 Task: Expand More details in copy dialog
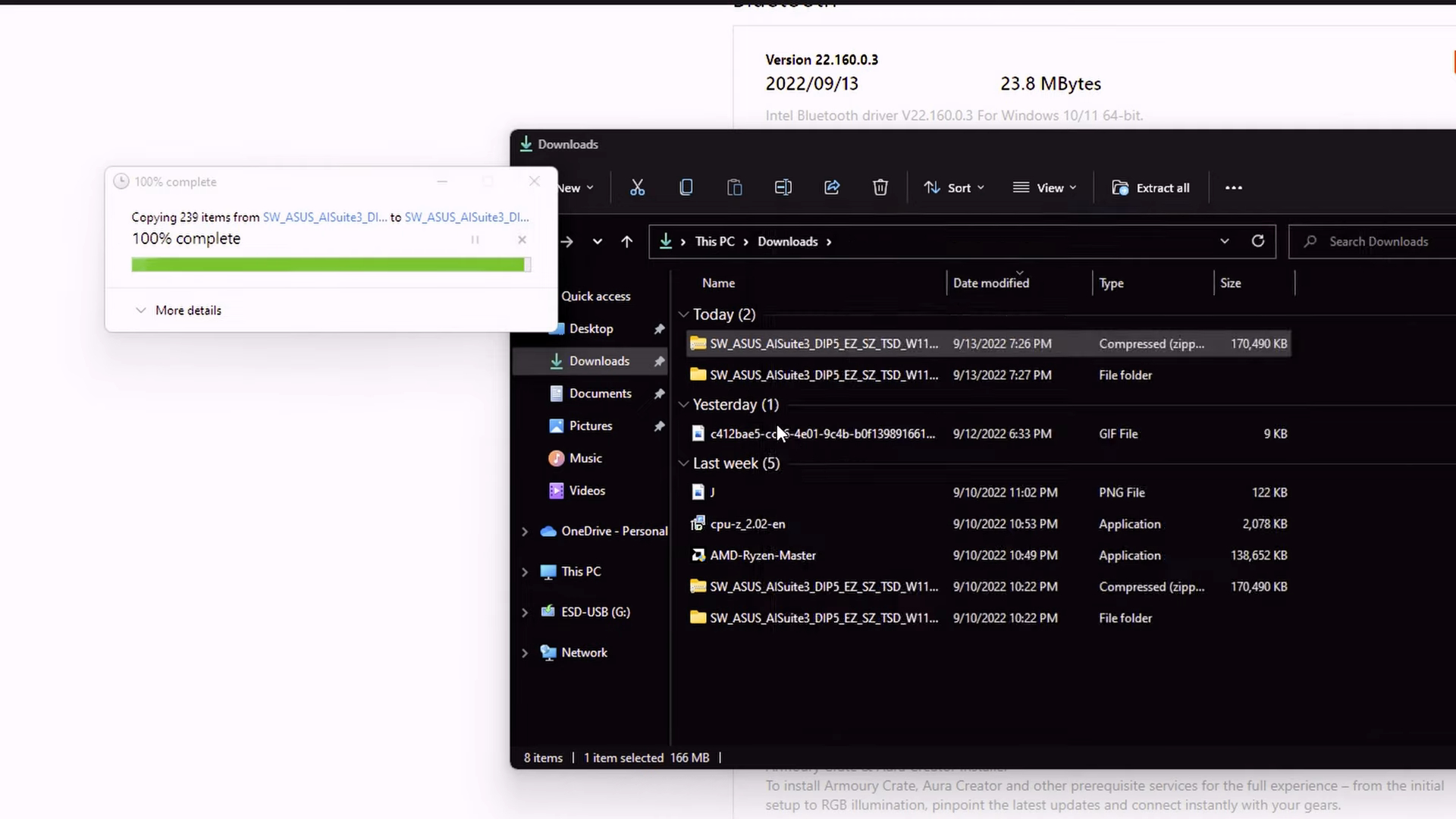tap(179, 310)
